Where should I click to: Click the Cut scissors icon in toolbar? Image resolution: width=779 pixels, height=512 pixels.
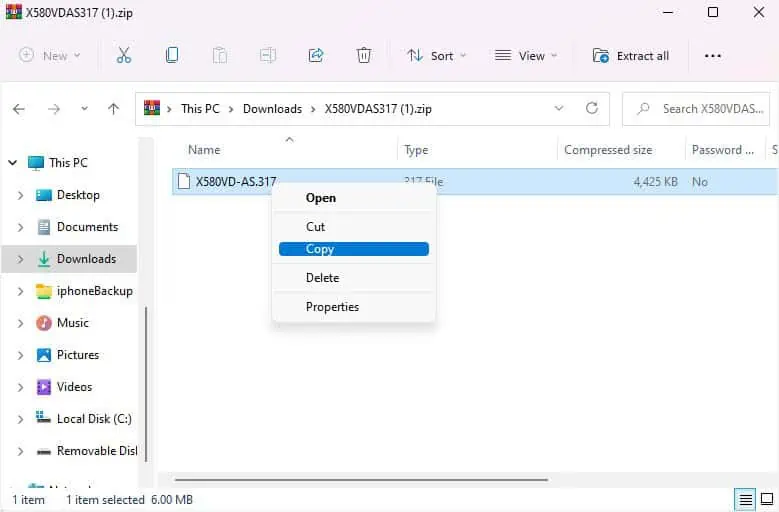[124, 56]
